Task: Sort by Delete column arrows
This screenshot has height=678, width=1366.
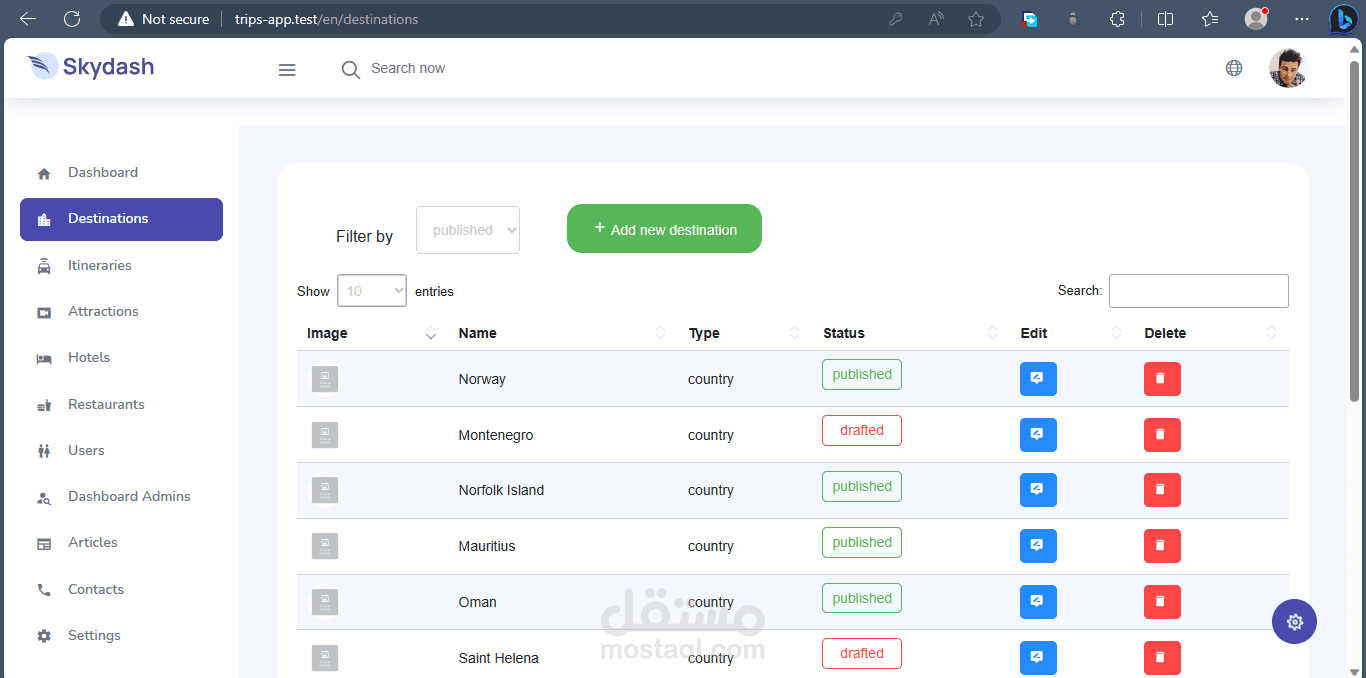Action: tap(1272, 333)
